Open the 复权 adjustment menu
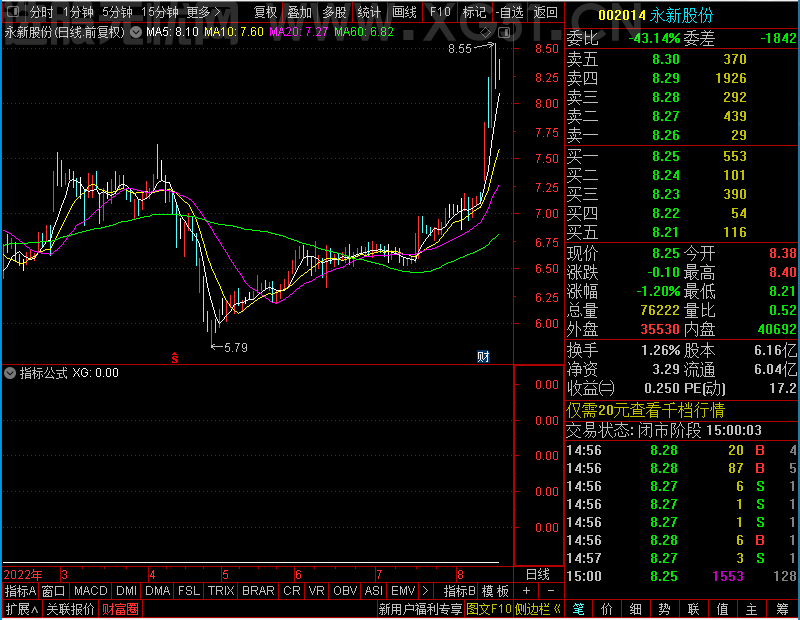Screen dimensions: 800x620 pyautogui.click(x=265, y=12)
